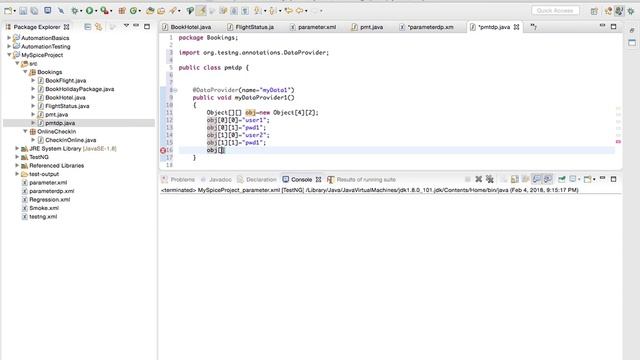This screenshot has height=360, width=640.
Task: Select testng.xml in Package Explorer
Action: [x=43, y=217]
